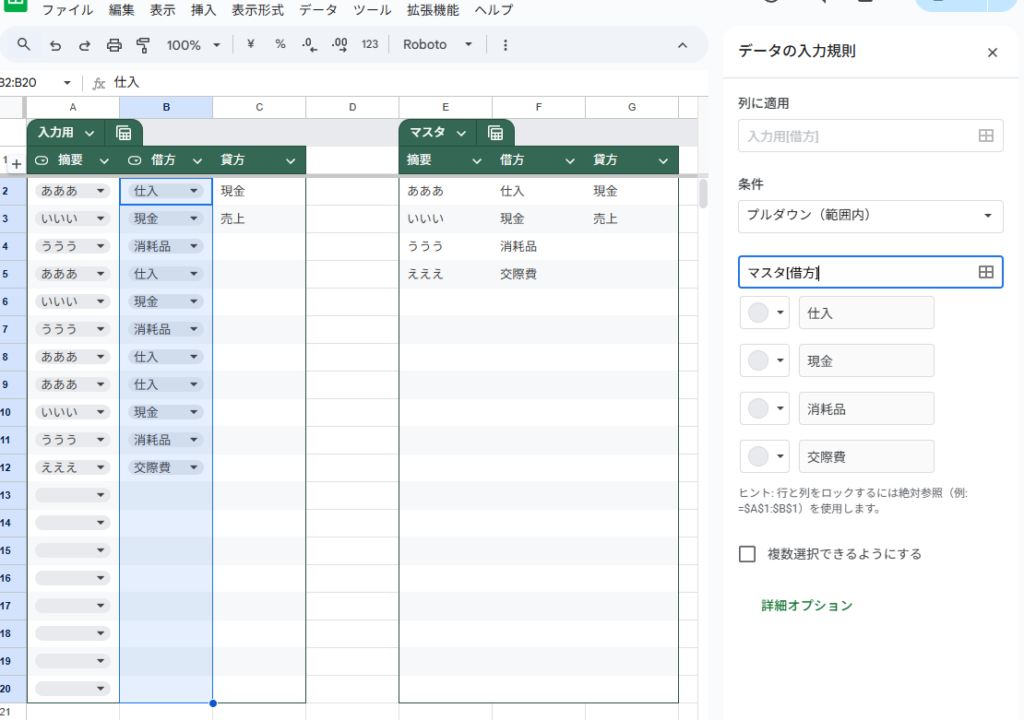Format as currency with the ¥ icon
The width and height of the screenshot is (1024, 720).
click(x=250, y=45)
